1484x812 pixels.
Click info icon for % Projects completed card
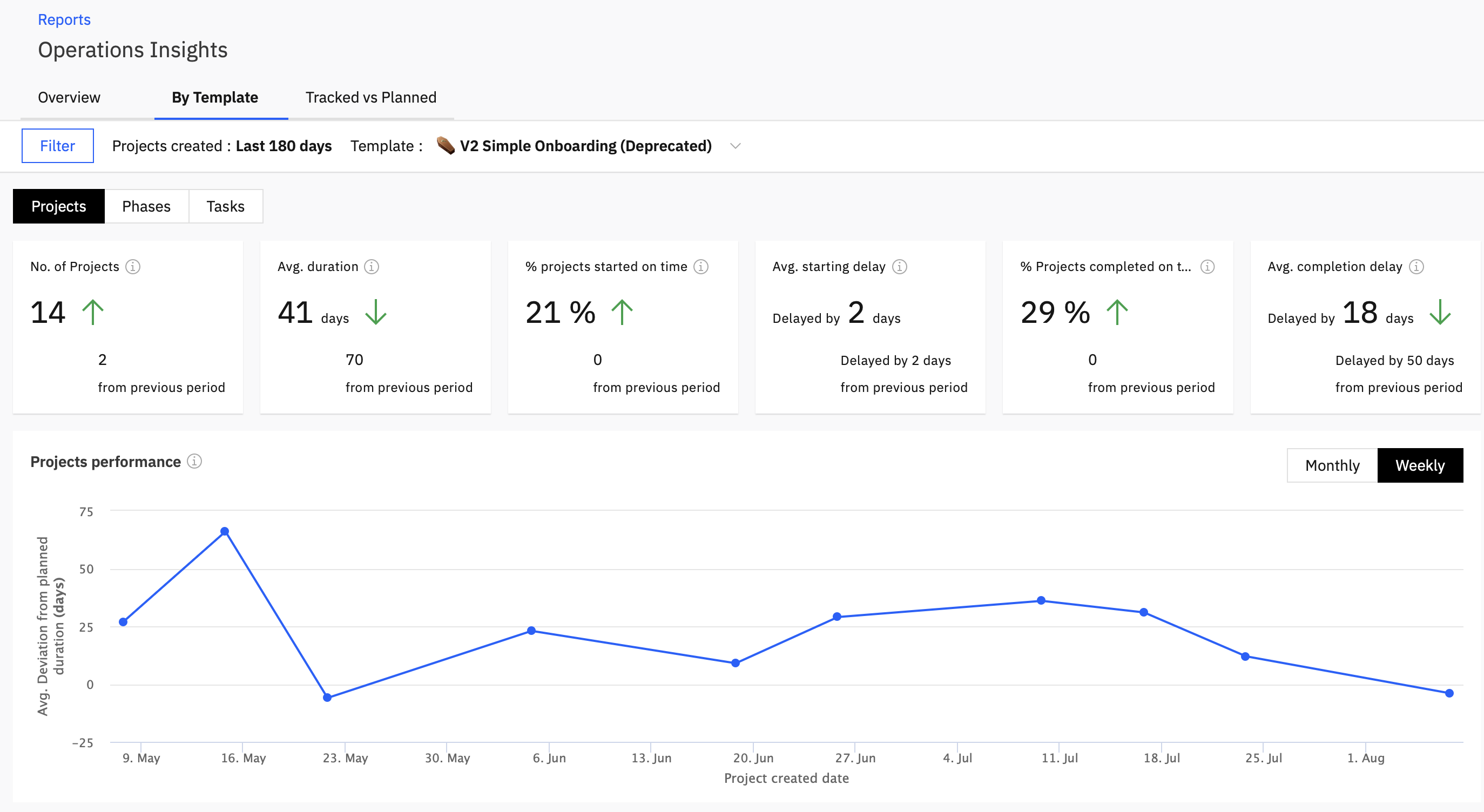click(1207, 267)
